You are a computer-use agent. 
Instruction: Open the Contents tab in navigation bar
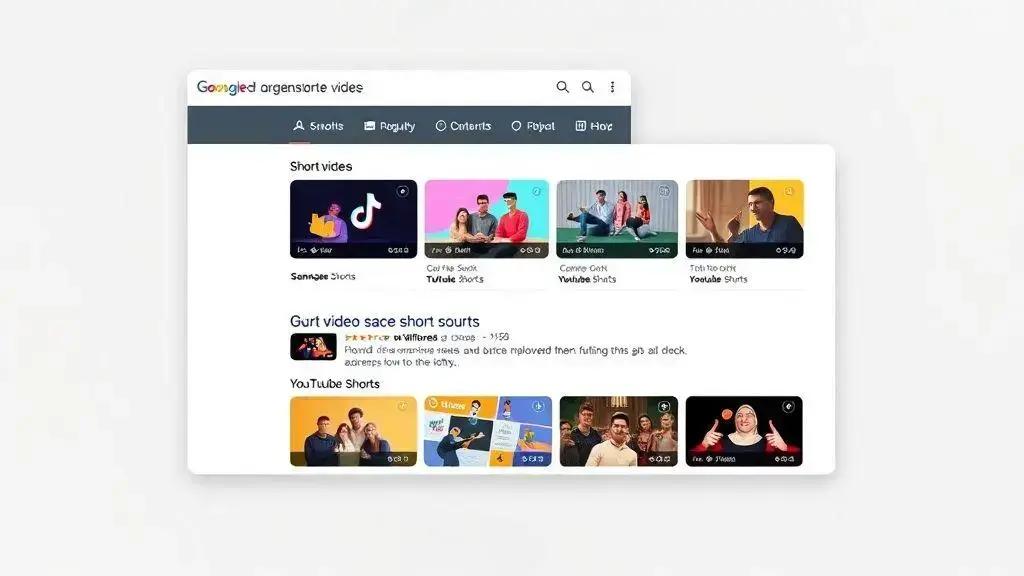click(463, 126)
